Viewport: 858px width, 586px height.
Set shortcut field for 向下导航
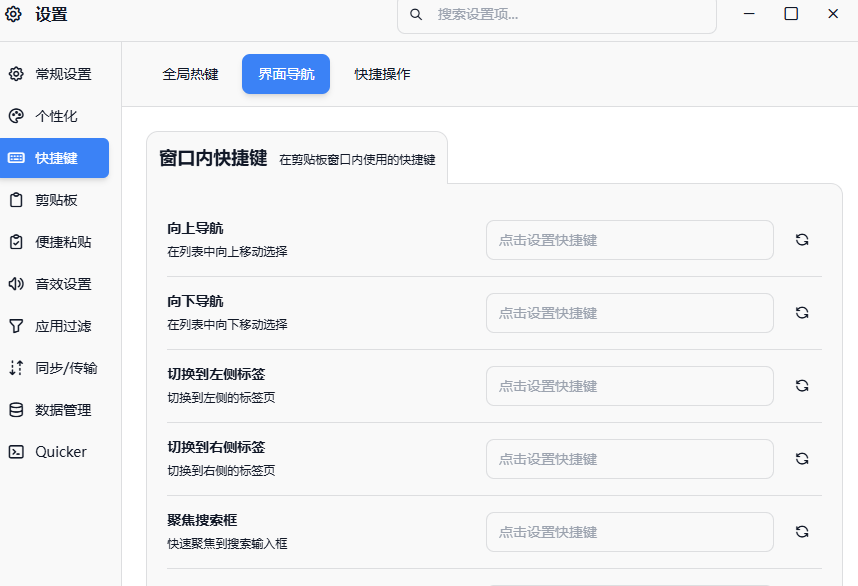630,312
